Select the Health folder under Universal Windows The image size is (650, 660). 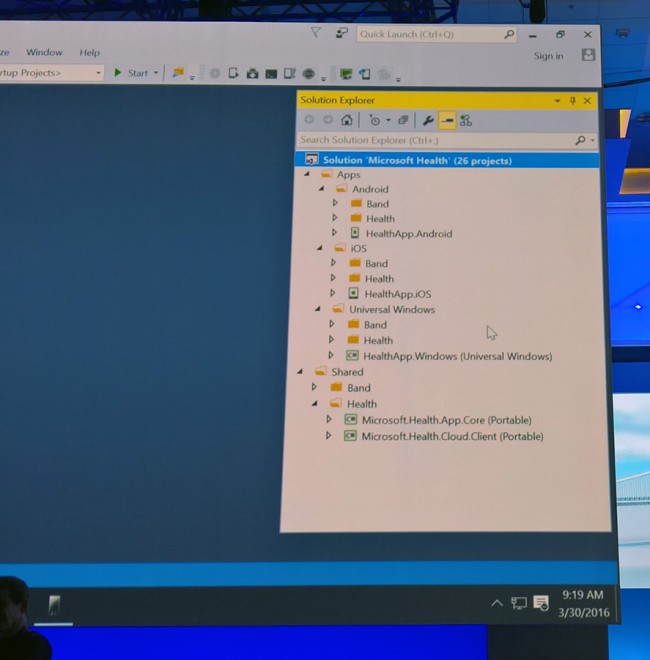pos(378,340)
